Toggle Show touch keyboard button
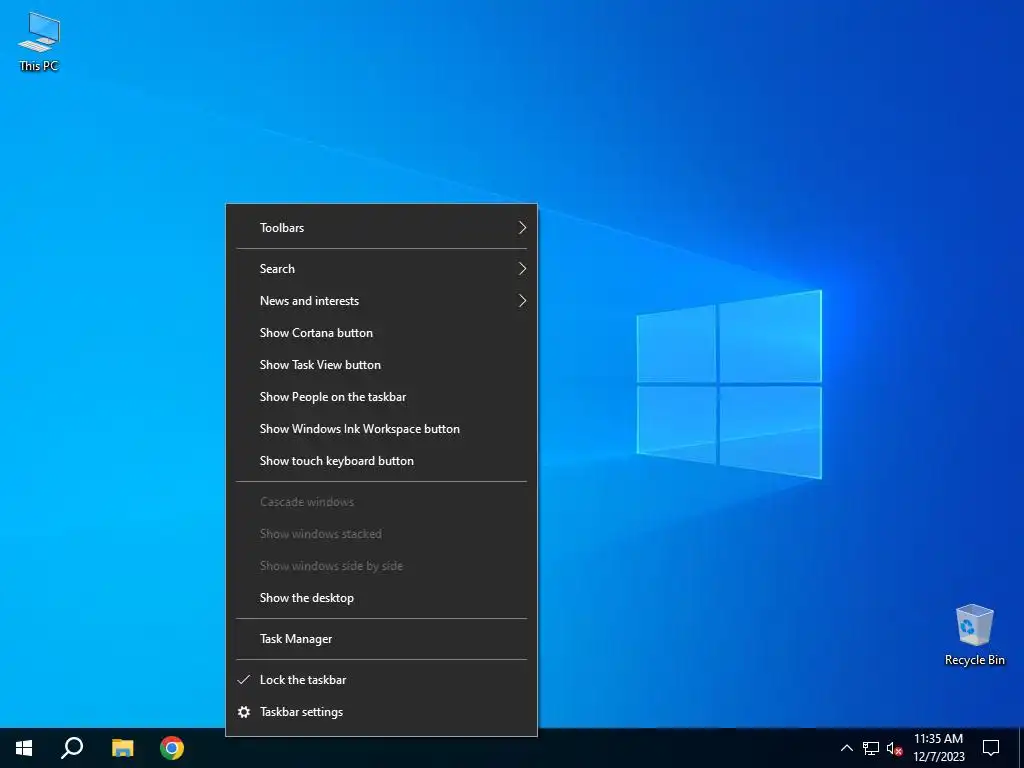This screenshot has height=768, width=1024. coord(381,461)
